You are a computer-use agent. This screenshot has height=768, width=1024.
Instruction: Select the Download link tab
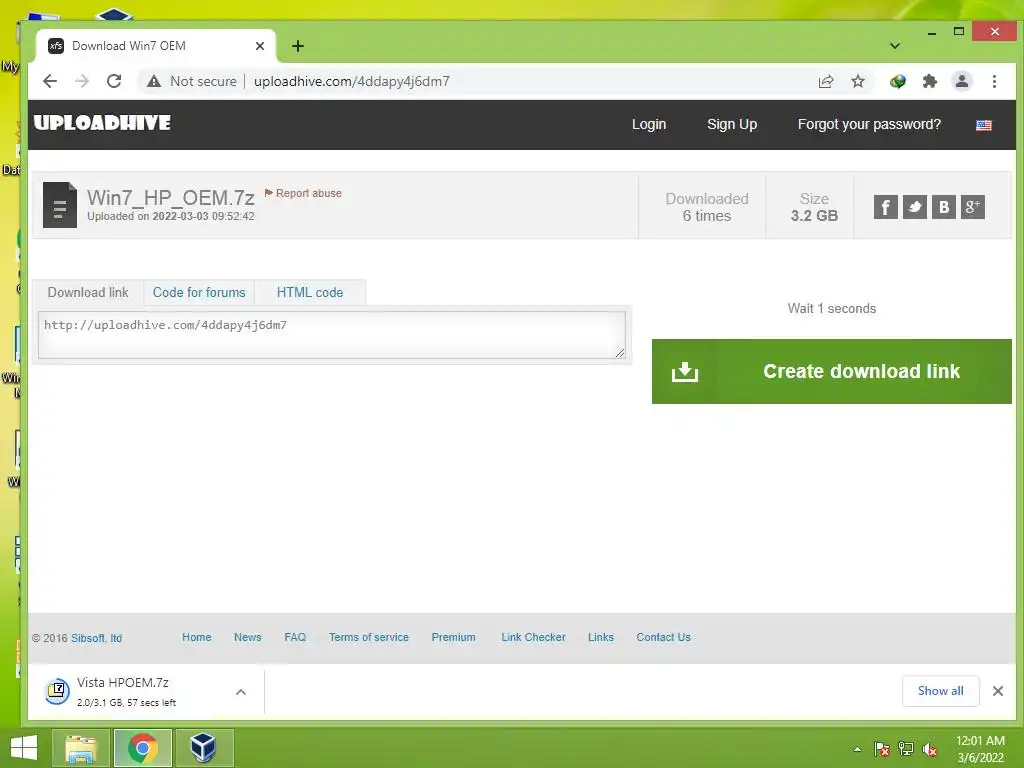[88, 292]
